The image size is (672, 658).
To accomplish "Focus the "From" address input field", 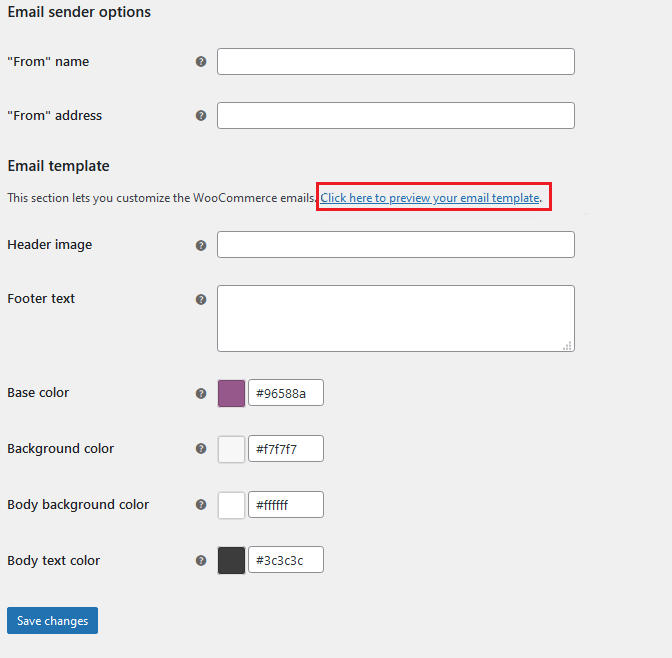I will point(396,115).
